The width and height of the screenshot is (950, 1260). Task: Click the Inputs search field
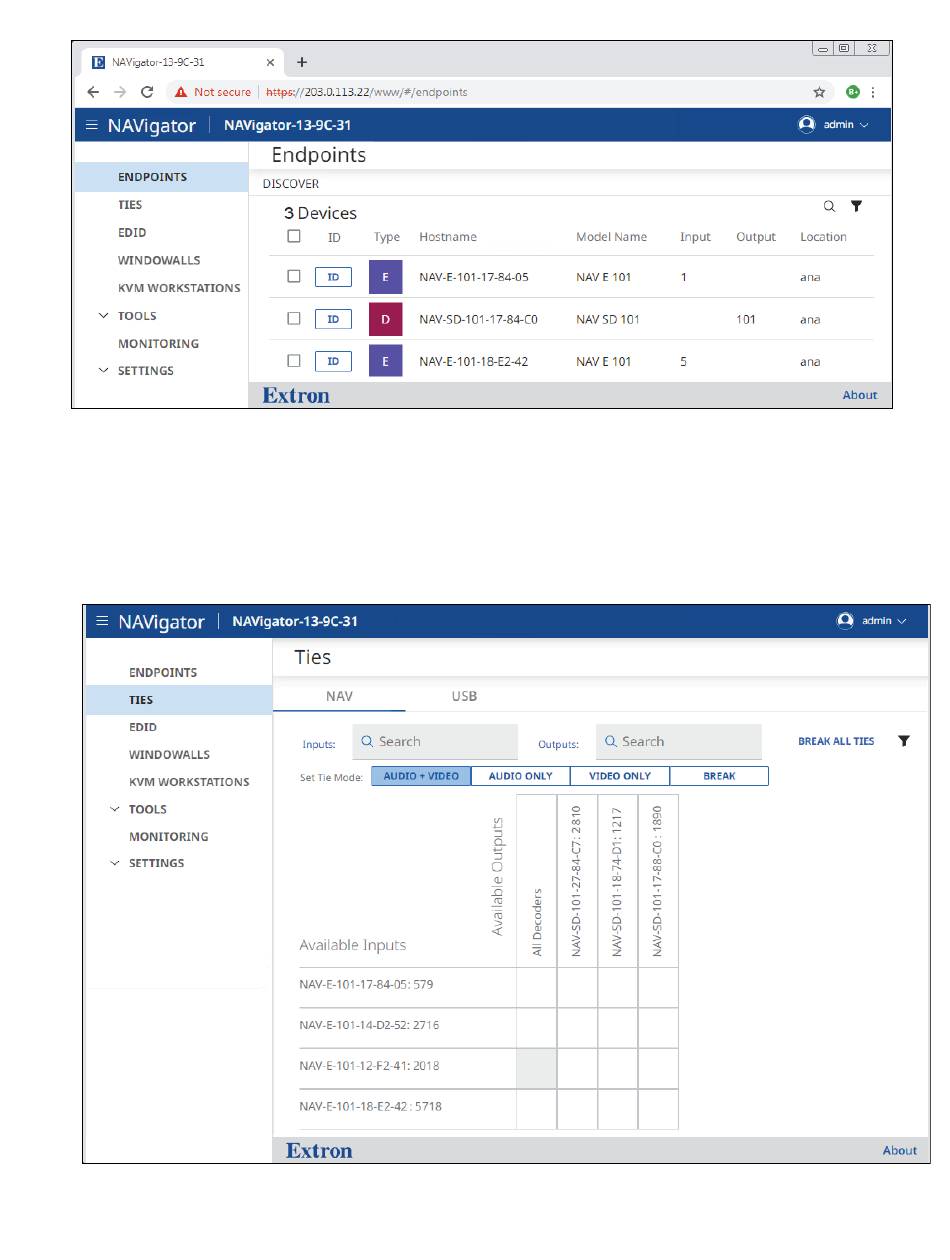click(435, 742)
